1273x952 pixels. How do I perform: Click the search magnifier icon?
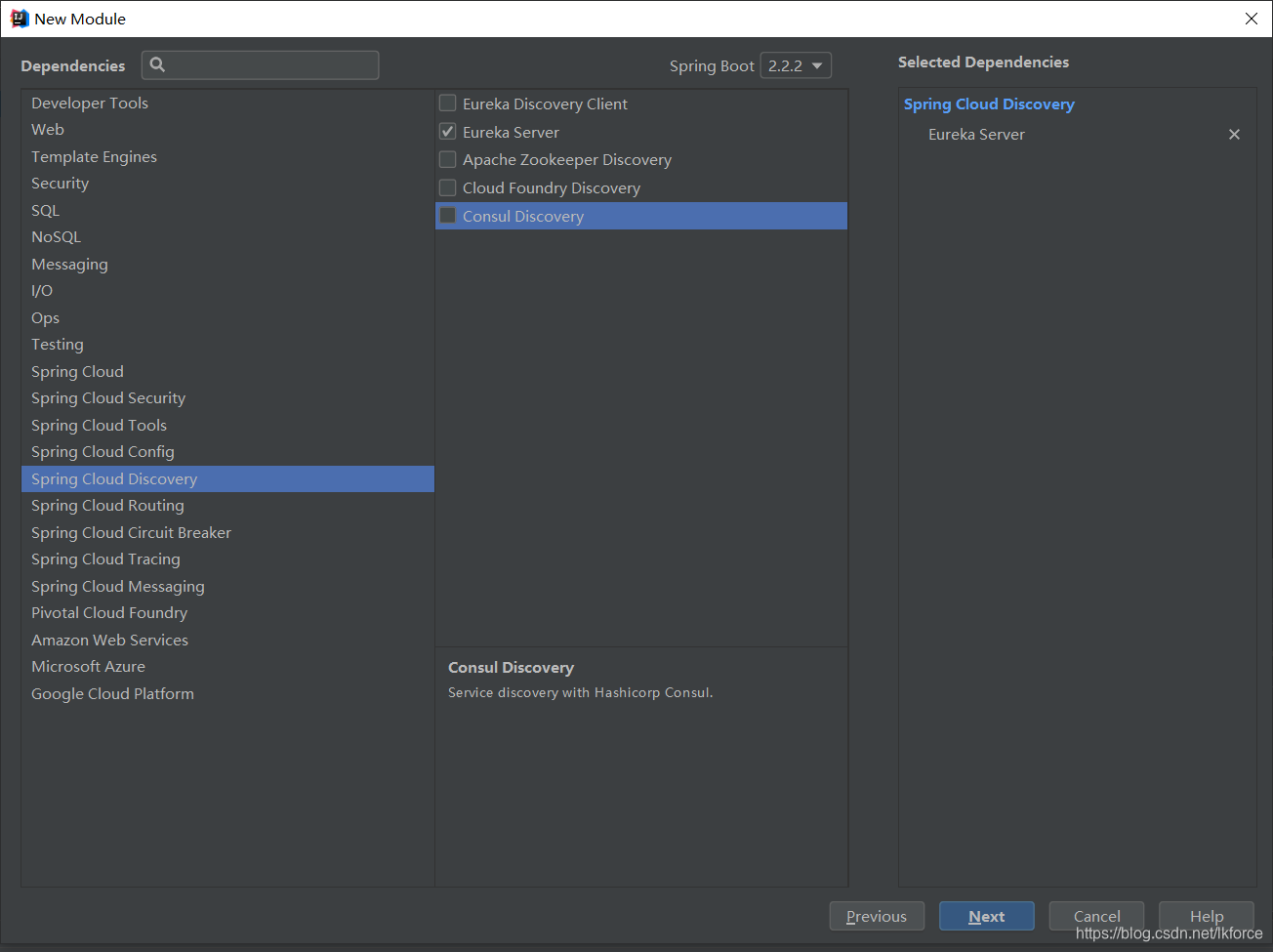click(157, 64)
